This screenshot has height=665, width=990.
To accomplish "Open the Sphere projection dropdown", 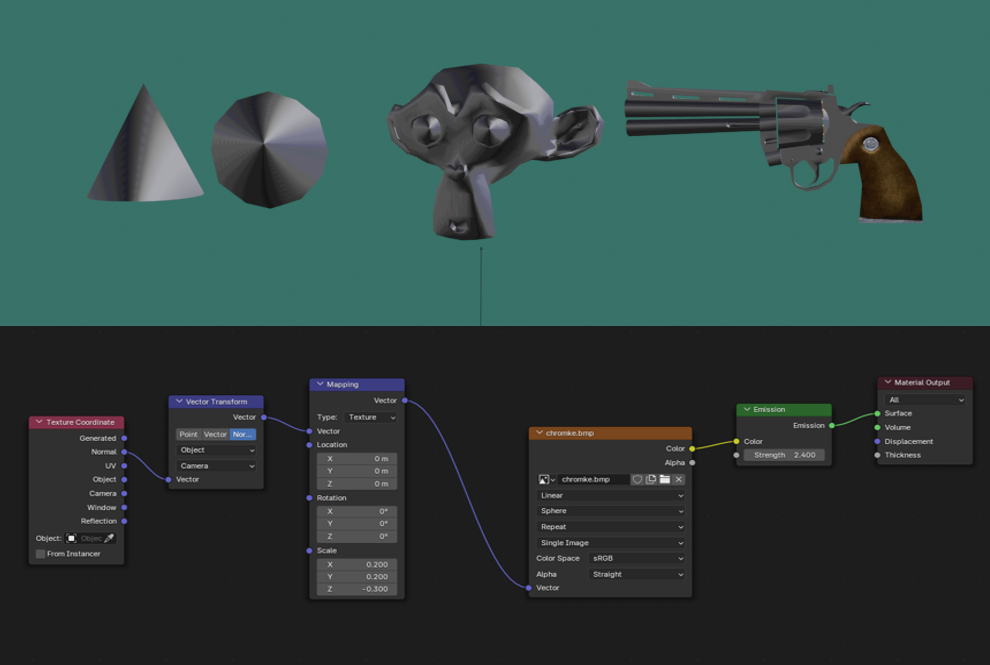I will click(x=611, y=511).
